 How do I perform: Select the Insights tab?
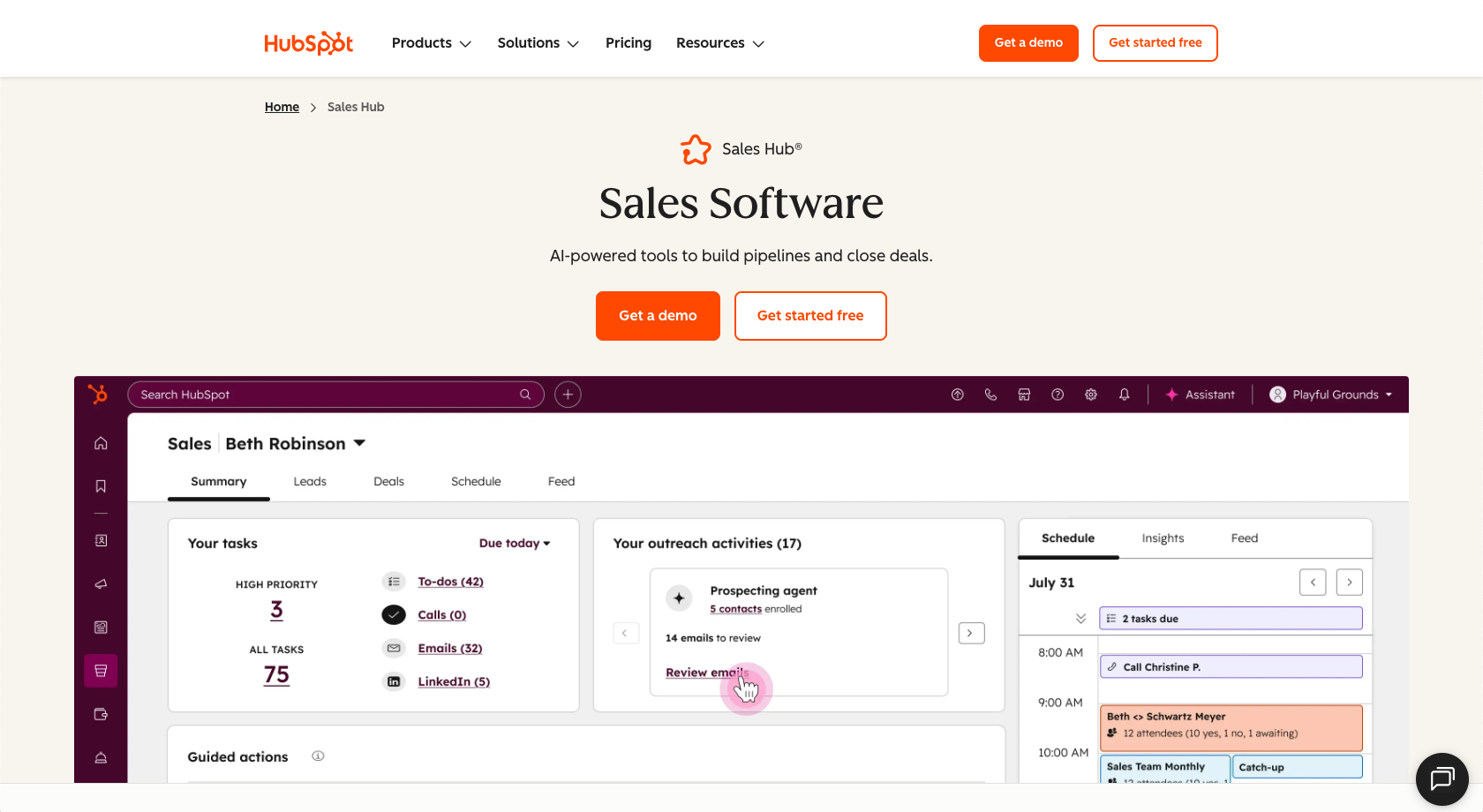coord(1163,538)
